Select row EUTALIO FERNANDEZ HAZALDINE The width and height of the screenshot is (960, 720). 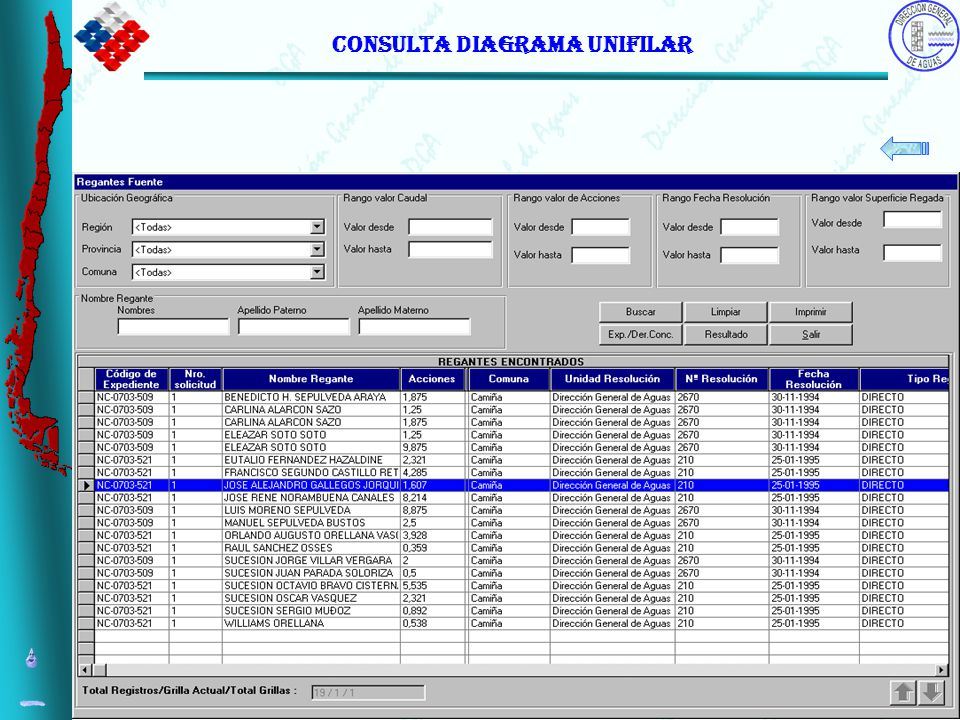tap(514, 460)
